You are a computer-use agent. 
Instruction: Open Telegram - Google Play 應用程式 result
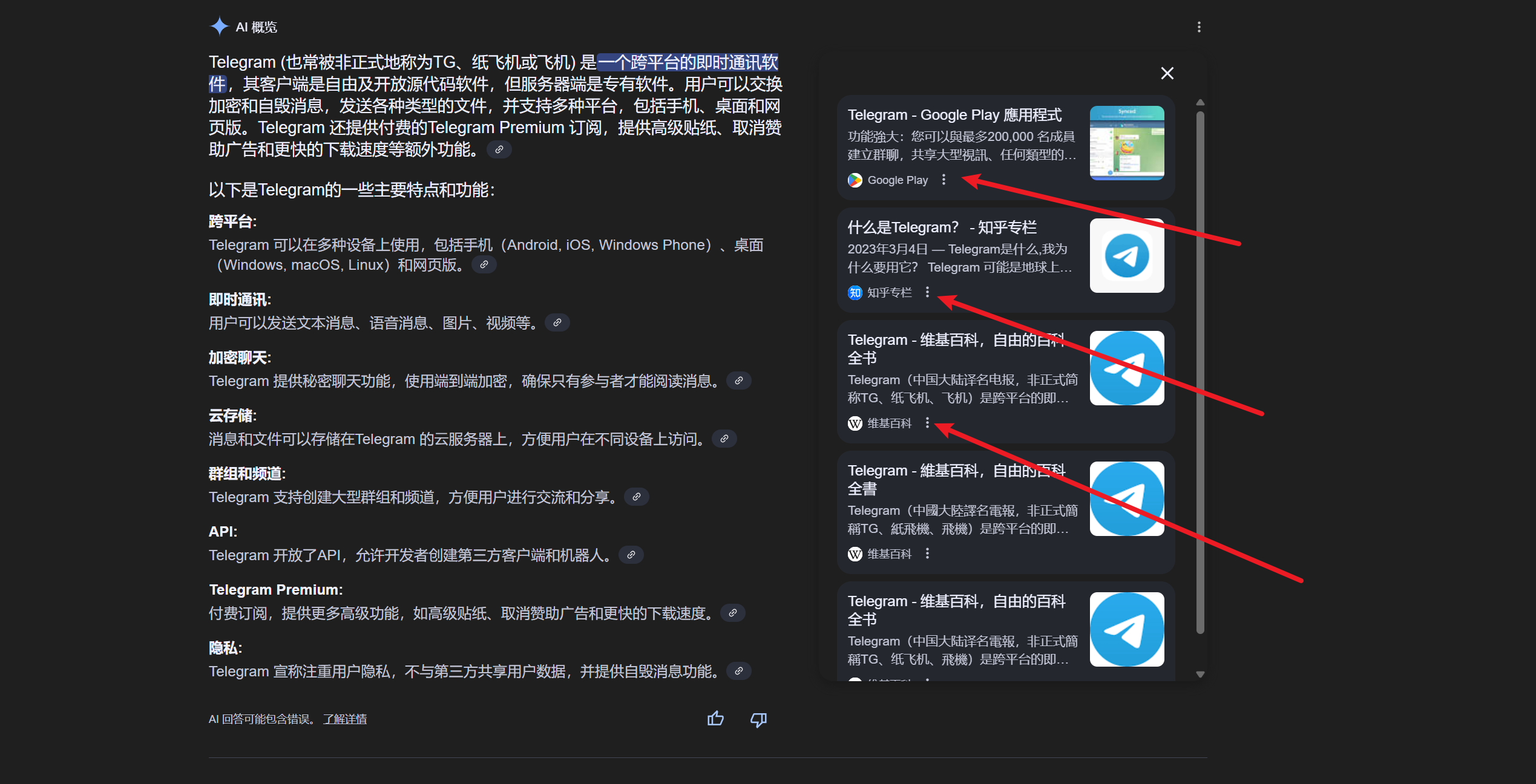[x=954, y=115]
